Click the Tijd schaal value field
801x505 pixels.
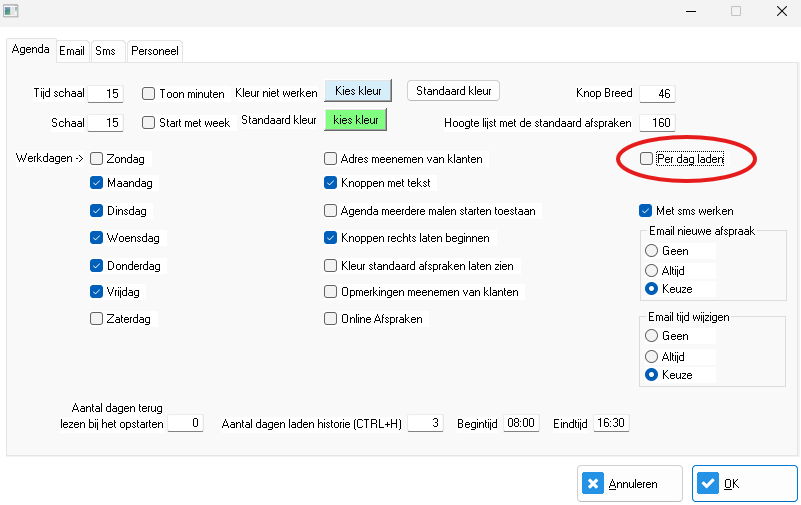click(x=105, y=94)
